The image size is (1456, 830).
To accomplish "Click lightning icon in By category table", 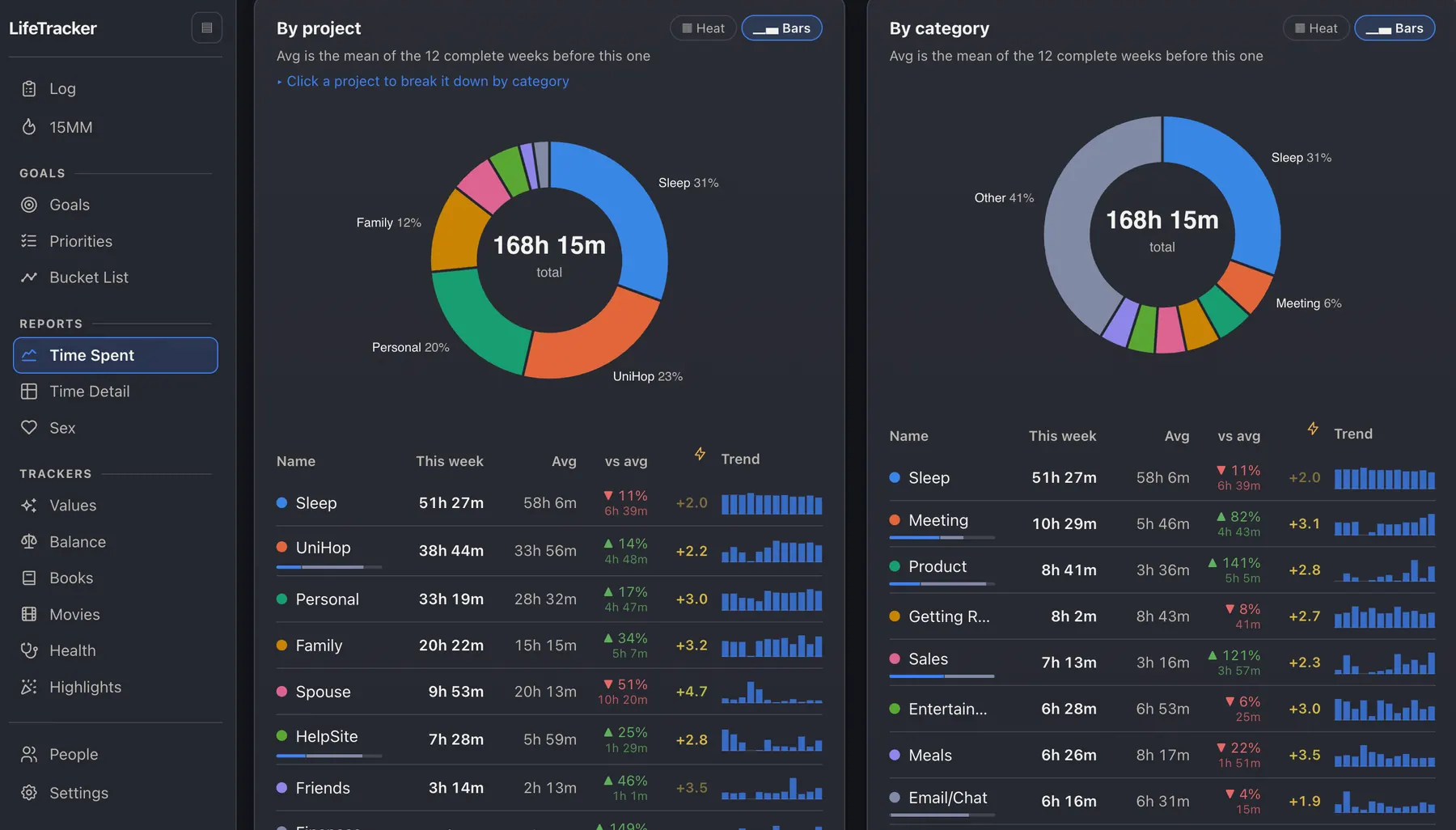I will [x=1313, y=429].
